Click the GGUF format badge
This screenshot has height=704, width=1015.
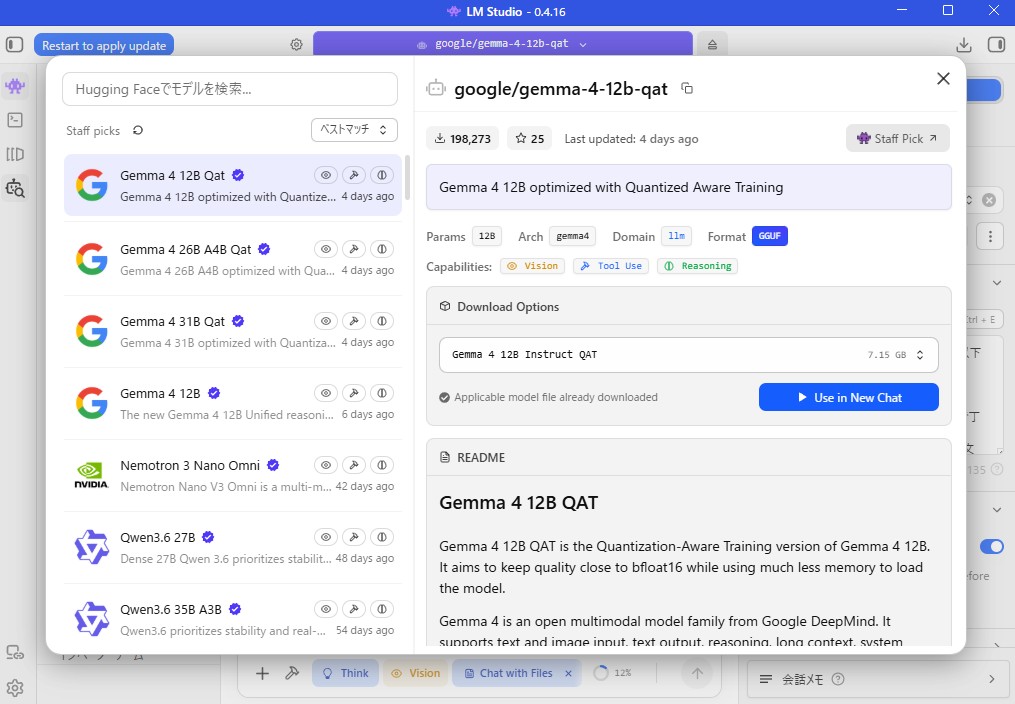[770, 236]
